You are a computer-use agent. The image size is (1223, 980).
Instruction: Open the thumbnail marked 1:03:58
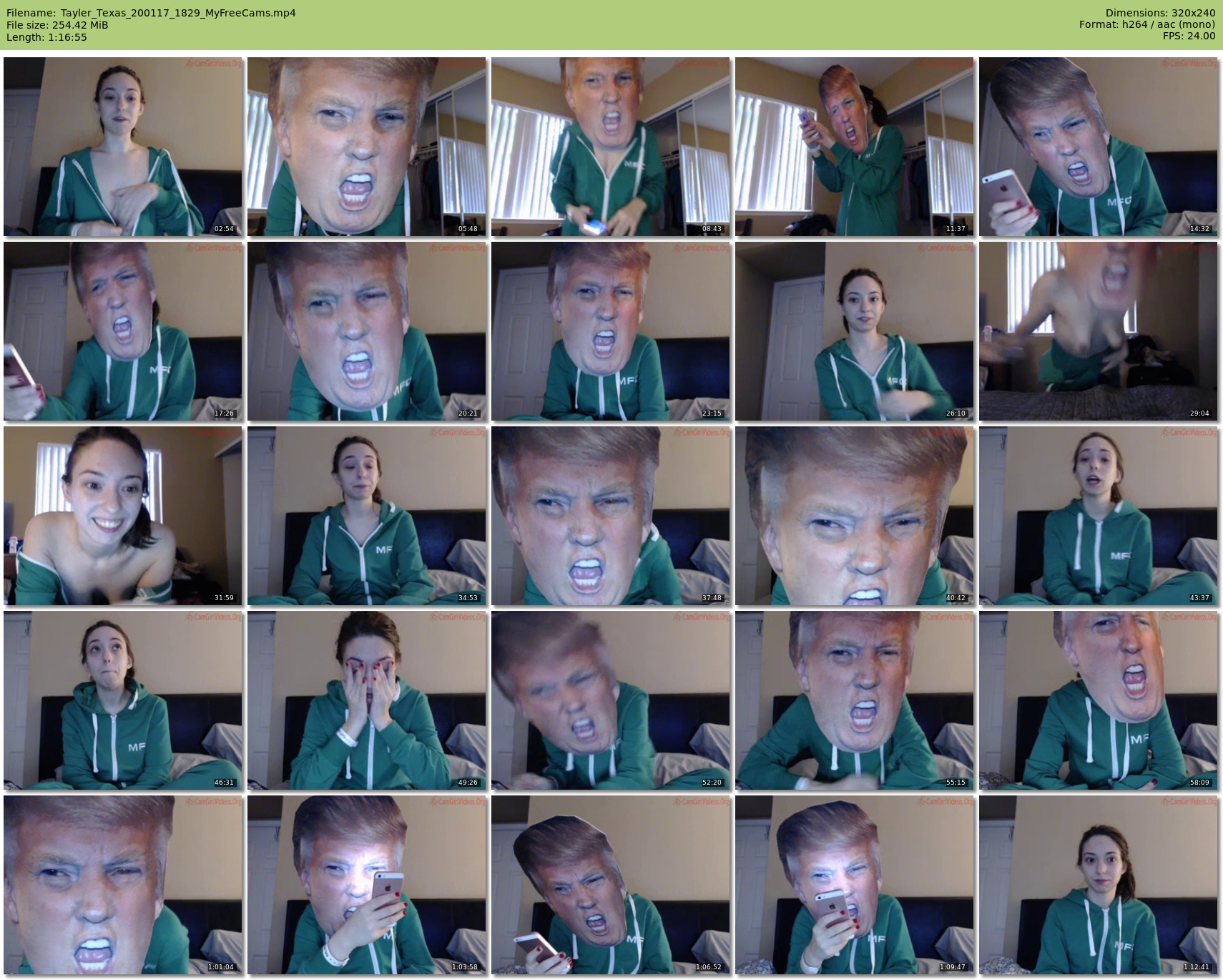pos(366,885)
